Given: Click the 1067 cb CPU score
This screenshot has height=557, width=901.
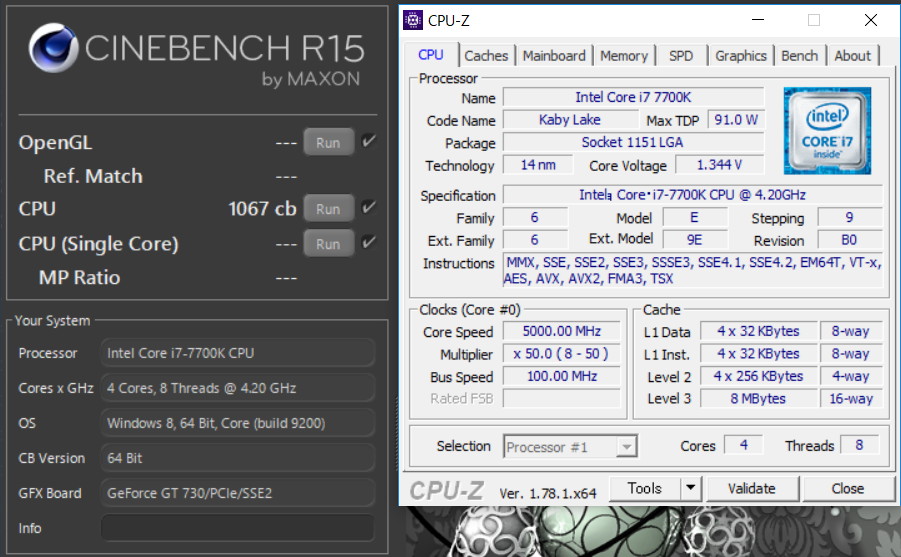Looking at the screenshot, I should (x=262, y=208).
